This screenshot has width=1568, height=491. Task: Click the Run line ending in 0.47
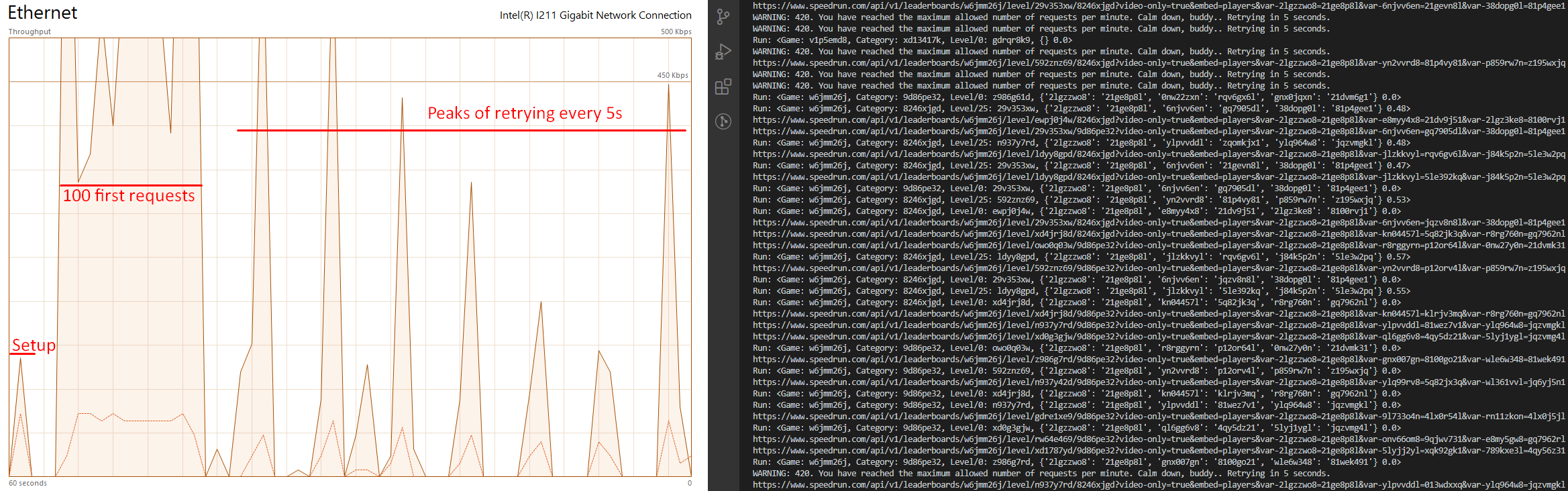click(x=1082, y=166)
